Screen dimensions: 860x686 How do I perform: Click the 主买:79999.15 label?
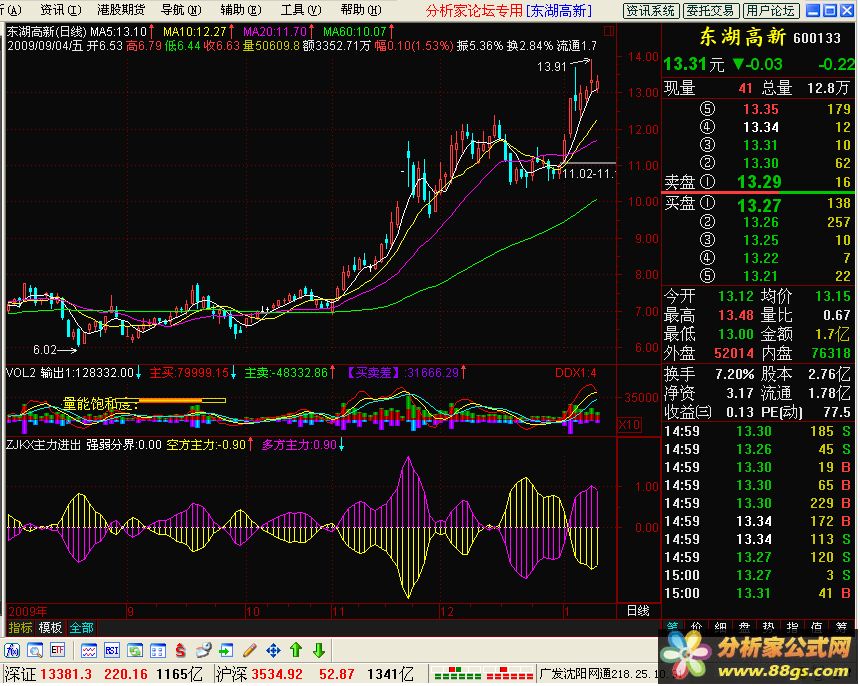pos(189,373)
